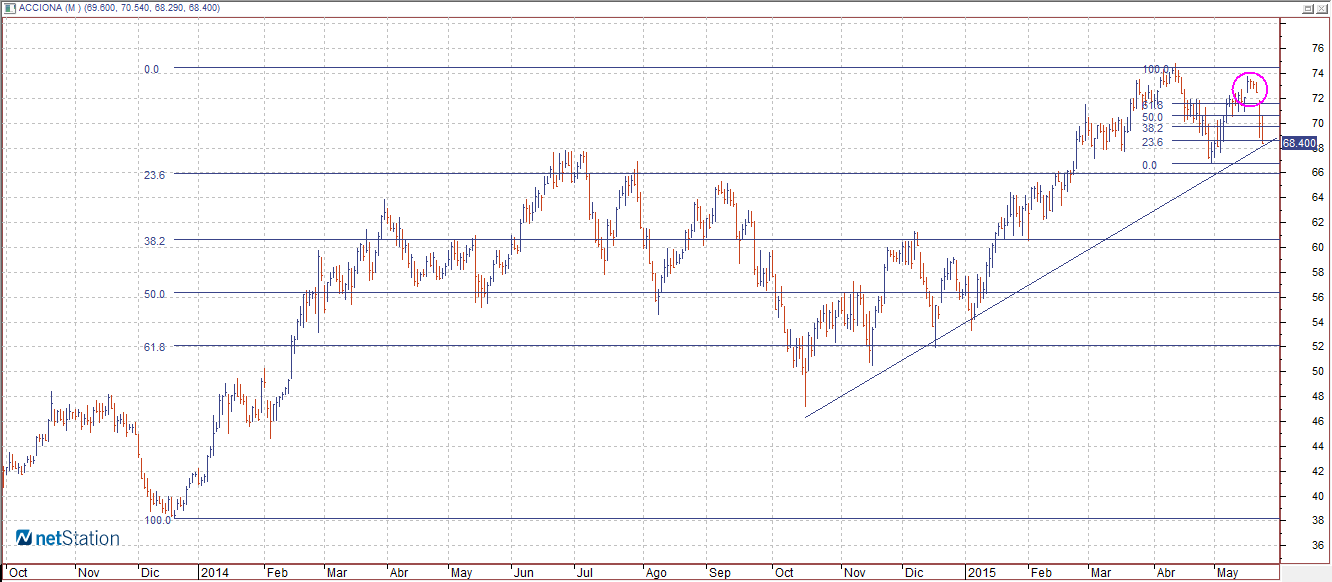Click the 44 value on the price axis
The image size is (1332, 582).
(x=1318, y=446)
